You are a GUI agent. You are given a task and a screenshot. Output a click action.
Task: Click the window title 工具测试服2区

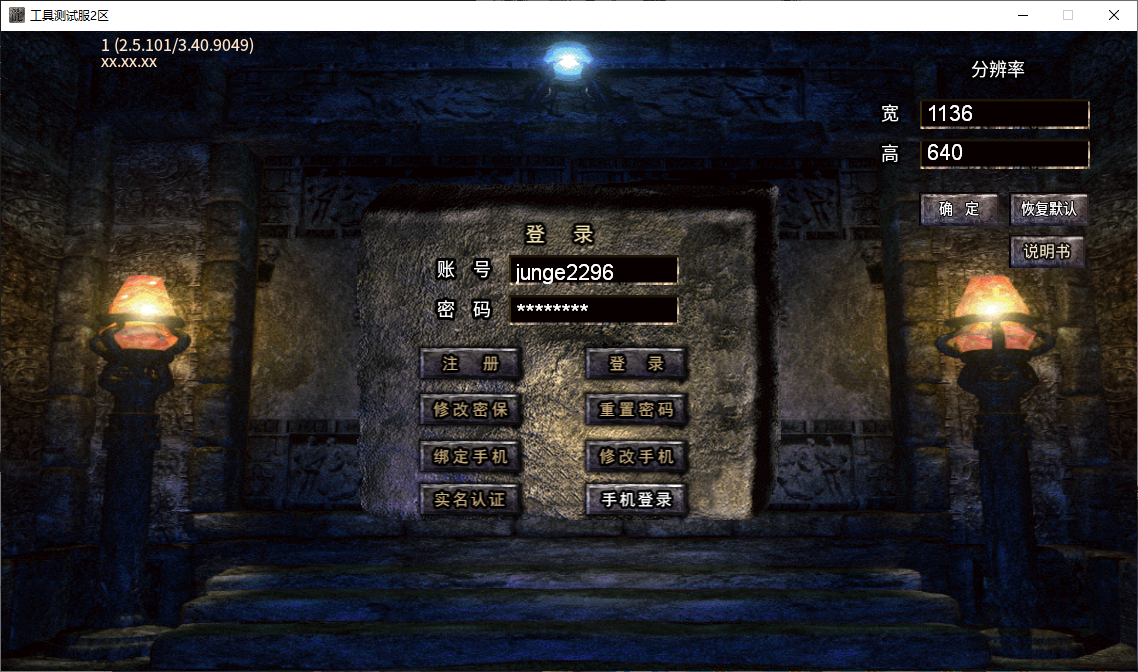point(69,15)
